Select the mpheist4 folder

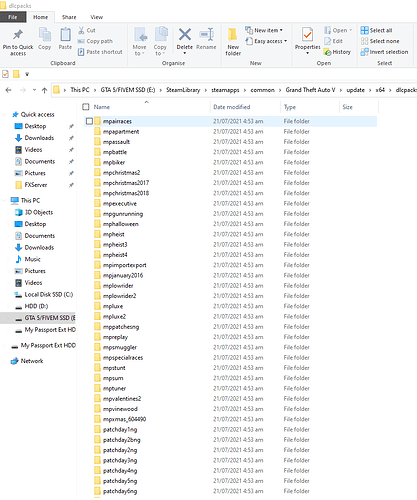[115, 255]
